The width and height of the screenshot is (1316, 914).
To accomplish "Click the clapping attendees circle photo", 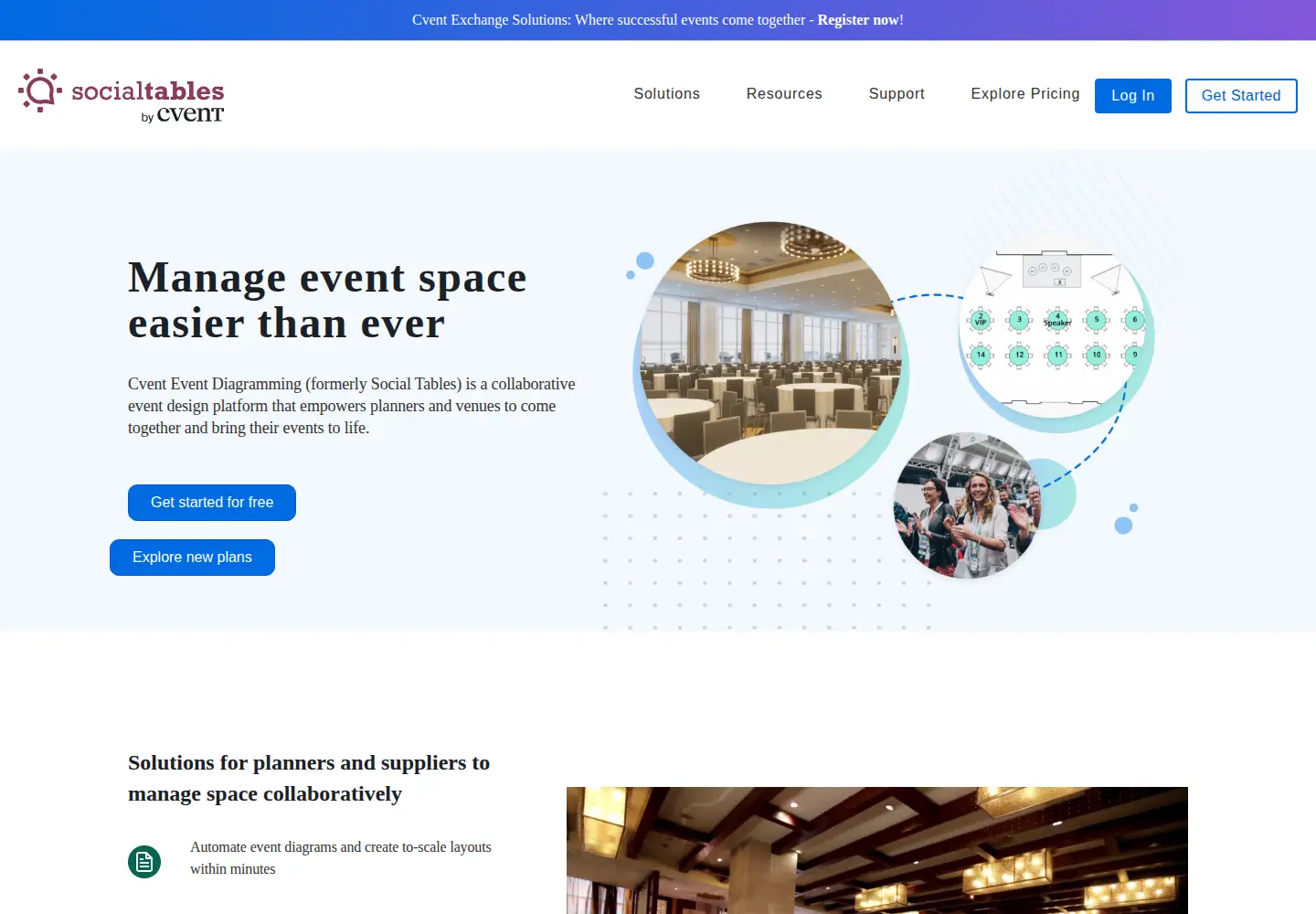I will click(967, 505).
